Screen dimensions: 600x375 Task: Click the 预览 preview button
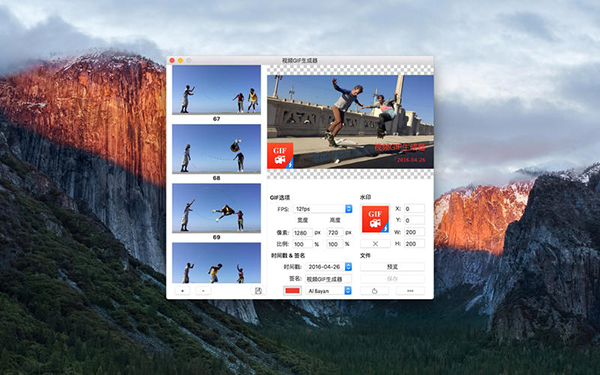(x=392, y=267)
